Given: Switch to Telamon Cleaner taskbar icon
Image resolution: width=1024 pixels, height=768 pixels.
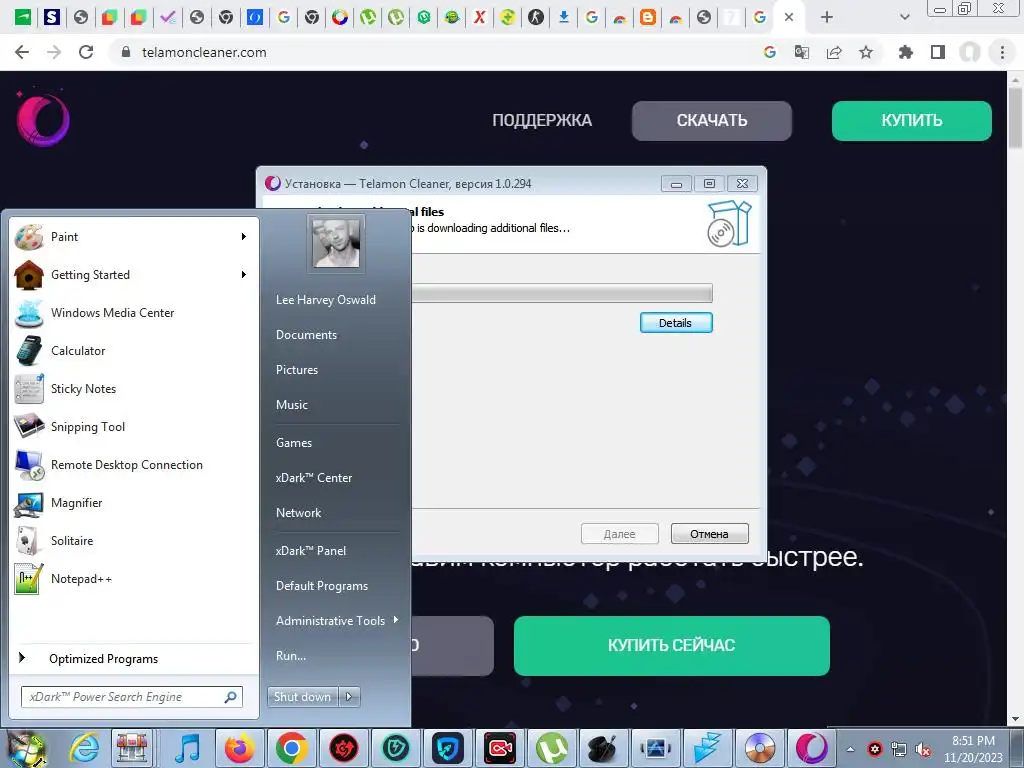Looking at the screenshot, I should pos(811,748).
